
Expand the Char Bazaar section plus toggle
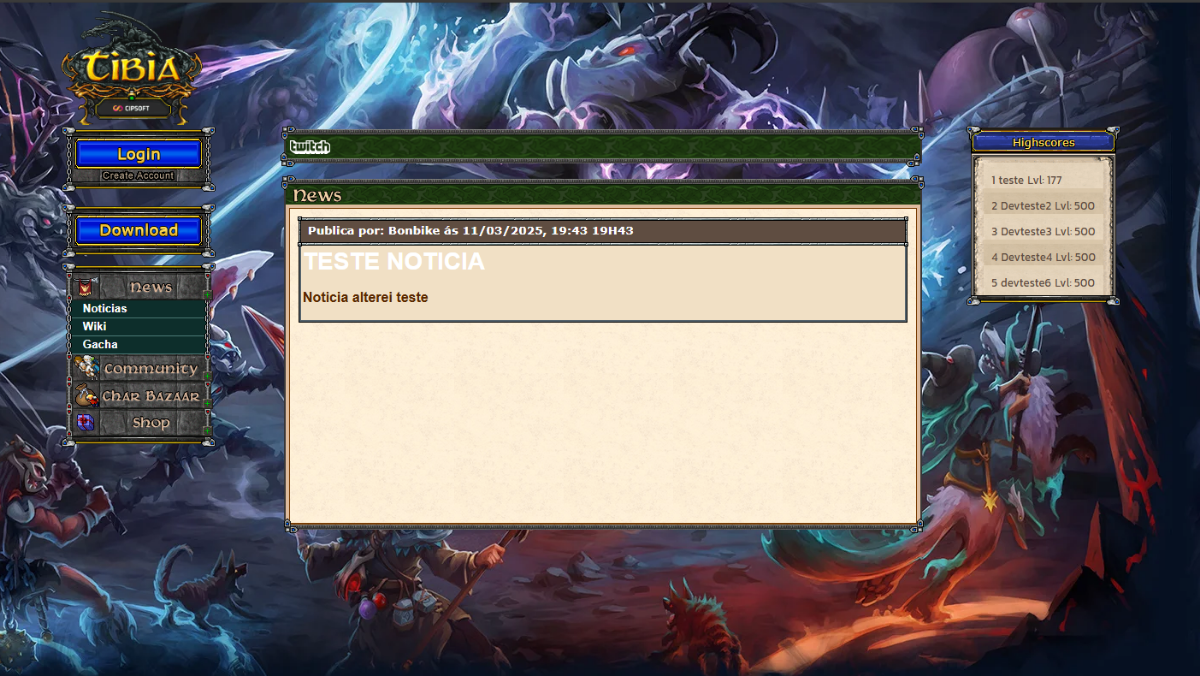click(x=207, y=403)
